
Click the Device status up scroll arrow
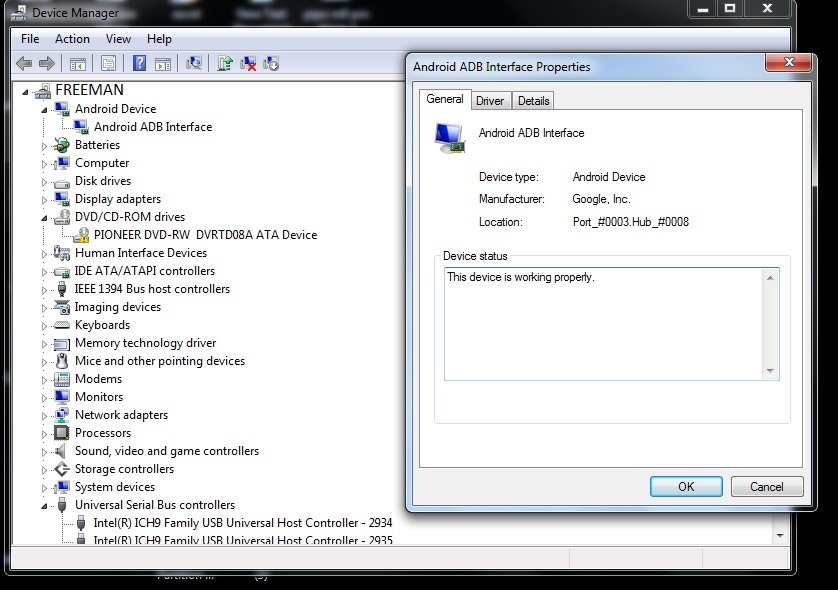[770, 277]
